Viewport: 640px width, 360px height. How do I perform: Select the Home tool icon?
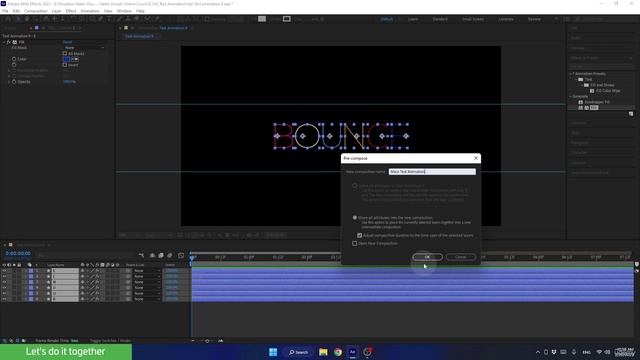click(8, 19)
